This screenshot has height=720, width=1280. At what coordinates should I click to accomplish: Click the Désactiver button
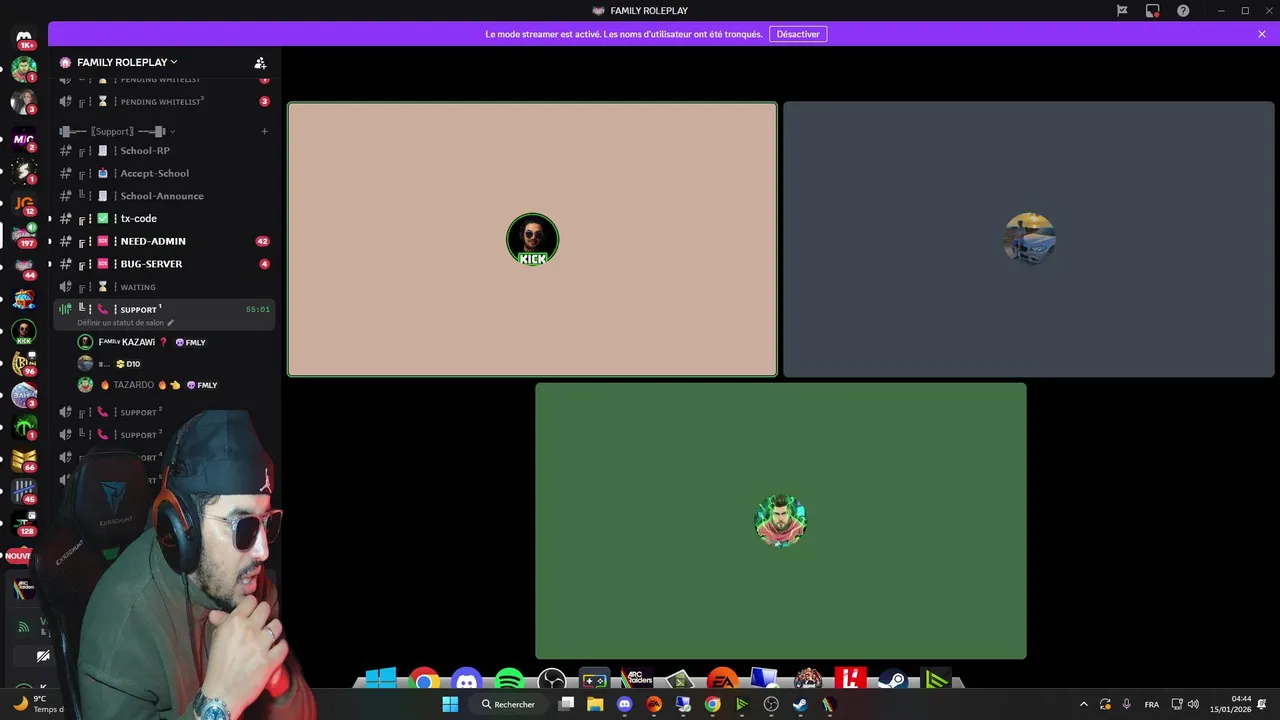click(x=798, y=34)
